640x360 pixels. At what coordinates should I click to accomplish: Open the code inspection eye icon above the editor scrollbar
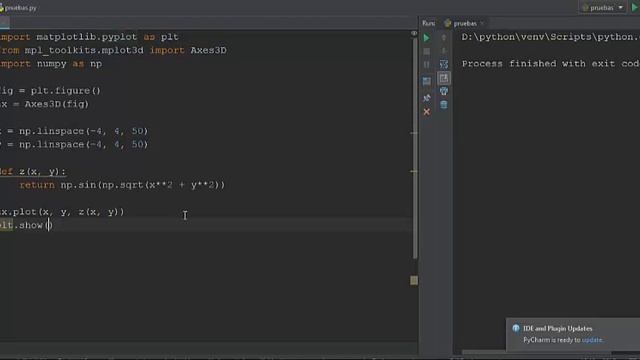(x=414, y=33)
